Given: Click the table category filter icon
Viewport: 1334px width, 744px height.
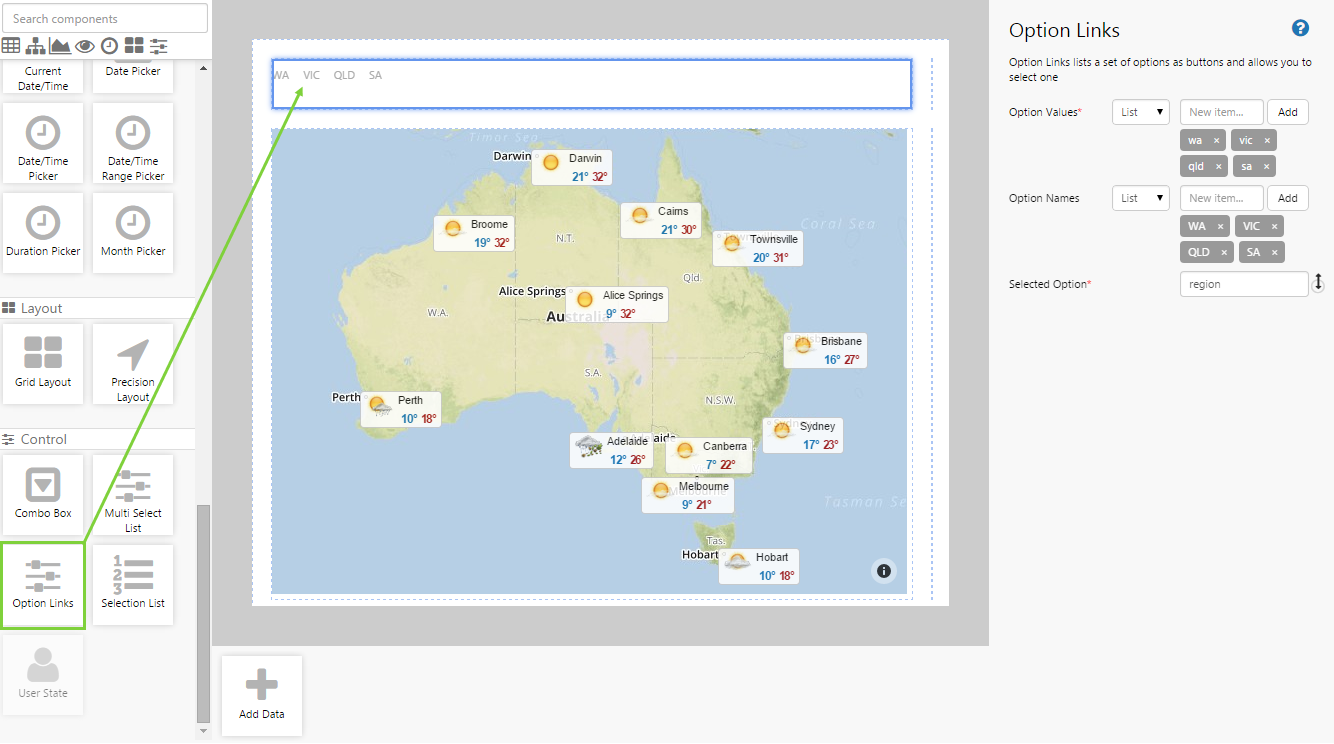Looking at the screenshot, I should 11,46.
